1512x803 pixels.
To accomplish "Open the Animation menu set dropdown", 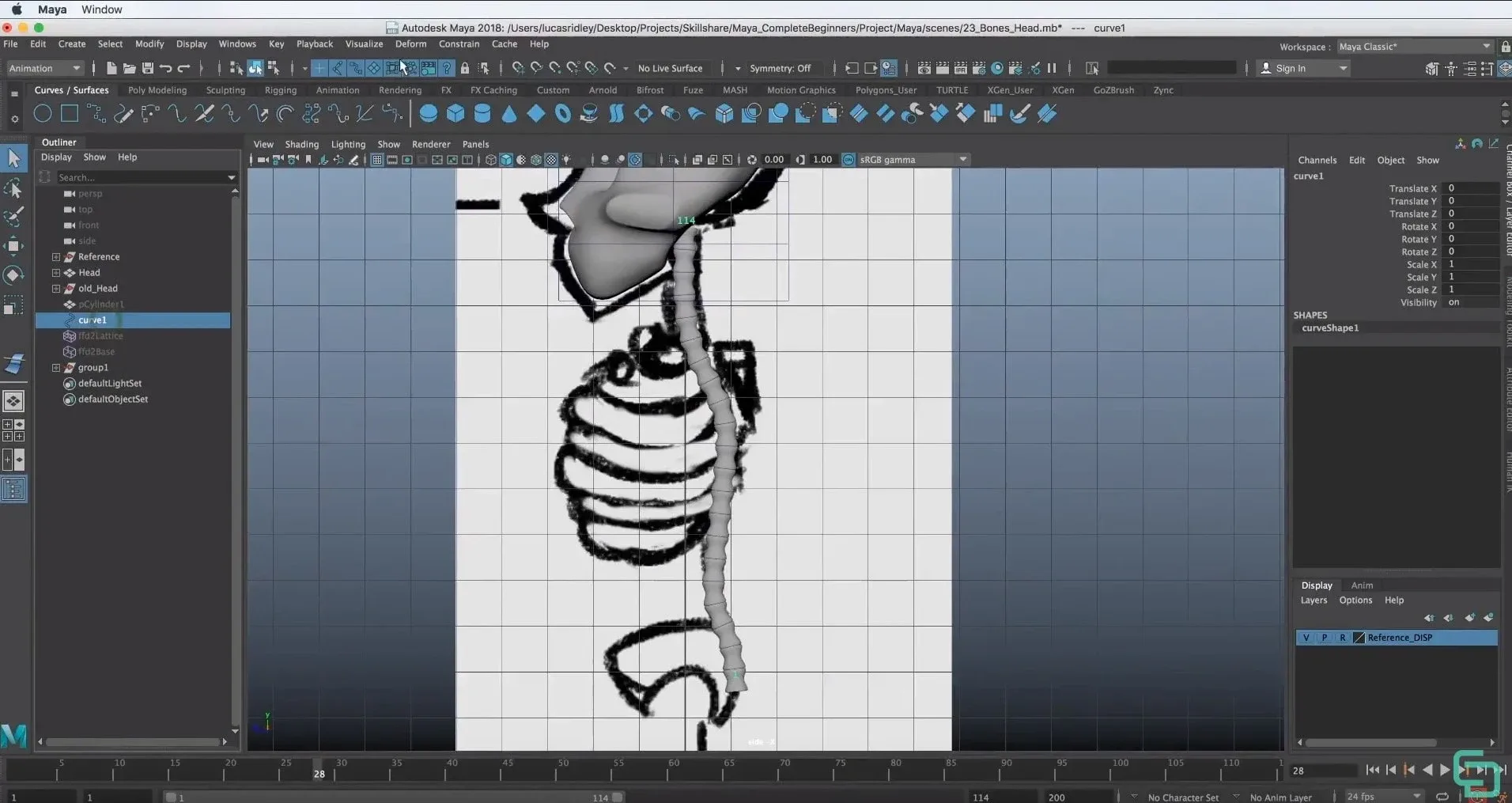I will [43, 68].
